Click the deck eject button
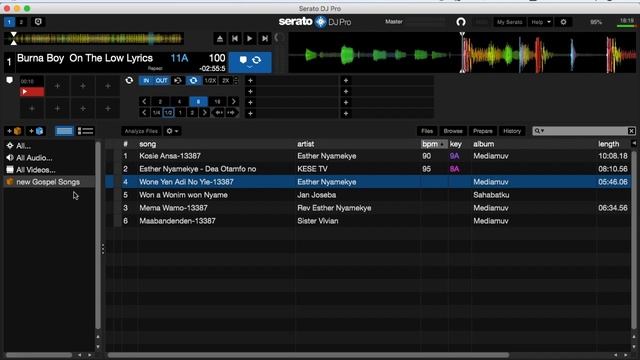Image resolution: width=640 pixels, height=360 pixels. 220,39
